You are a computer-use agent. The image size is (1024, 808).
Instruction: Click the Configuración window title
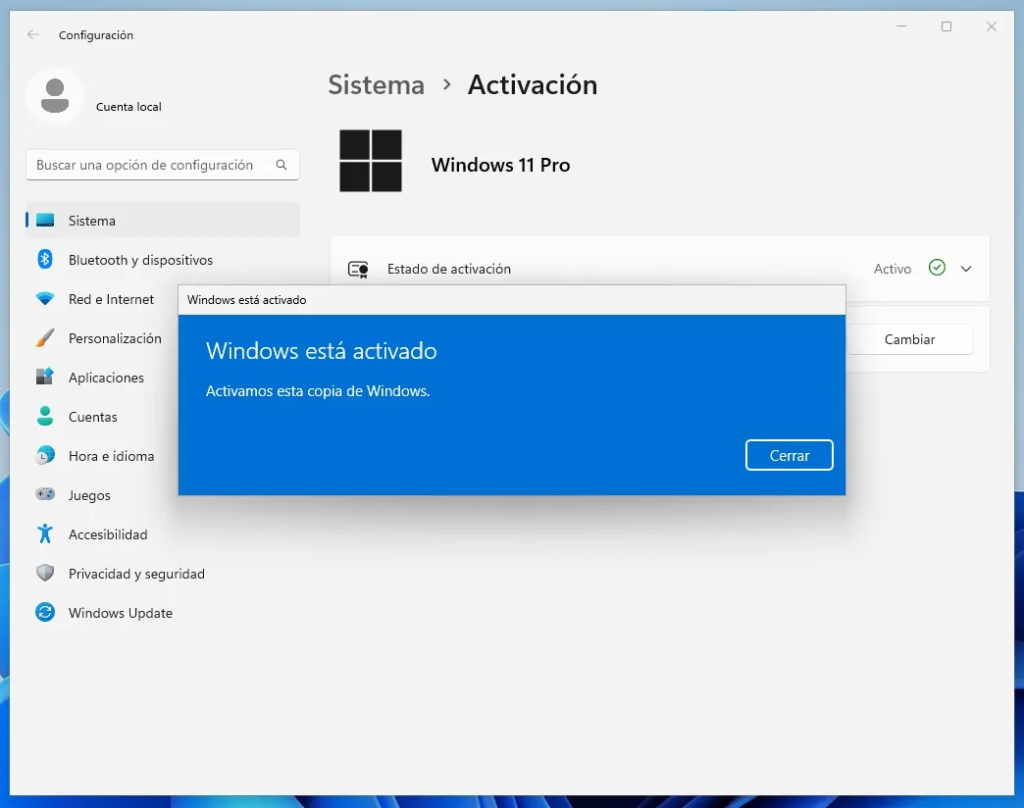(96, 35)
